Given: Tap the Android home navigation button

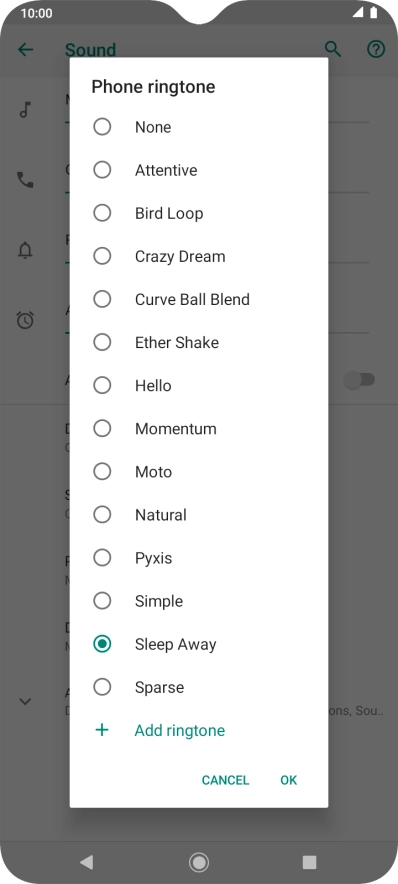Looking at the screenshot, I should 198,862.
